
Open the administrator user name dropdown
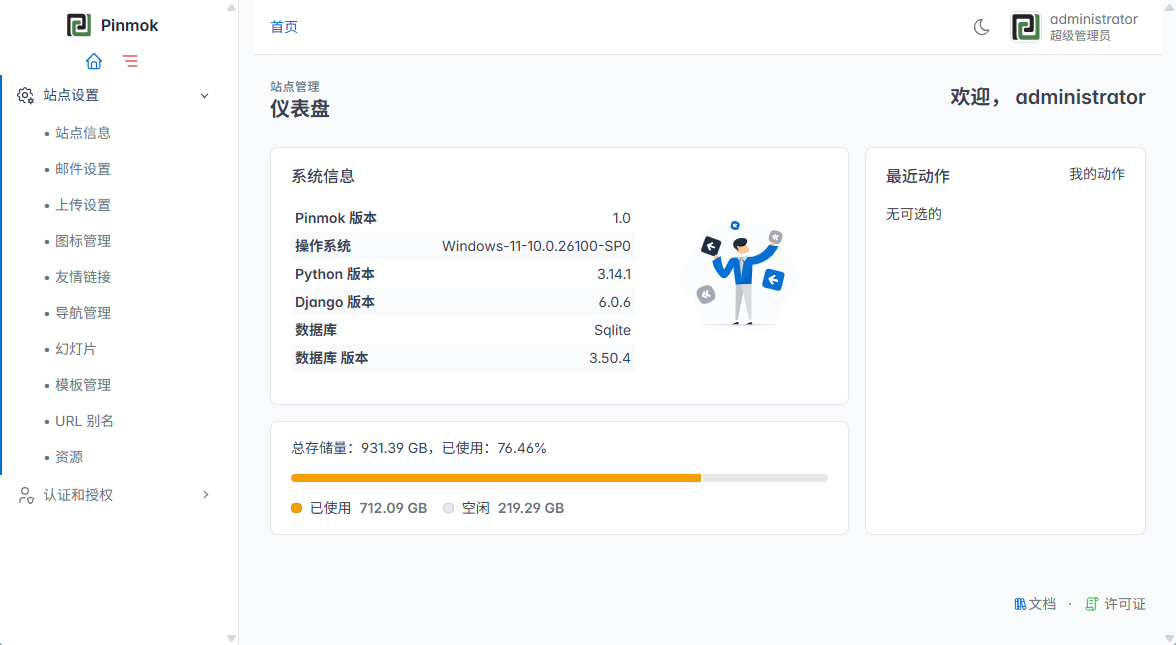(x=1094, y=20)
